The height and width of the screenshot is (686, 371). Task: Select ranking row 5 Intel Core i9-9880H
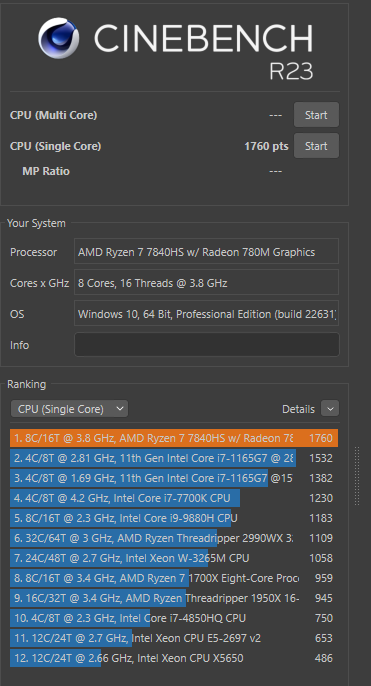point(174,518)
